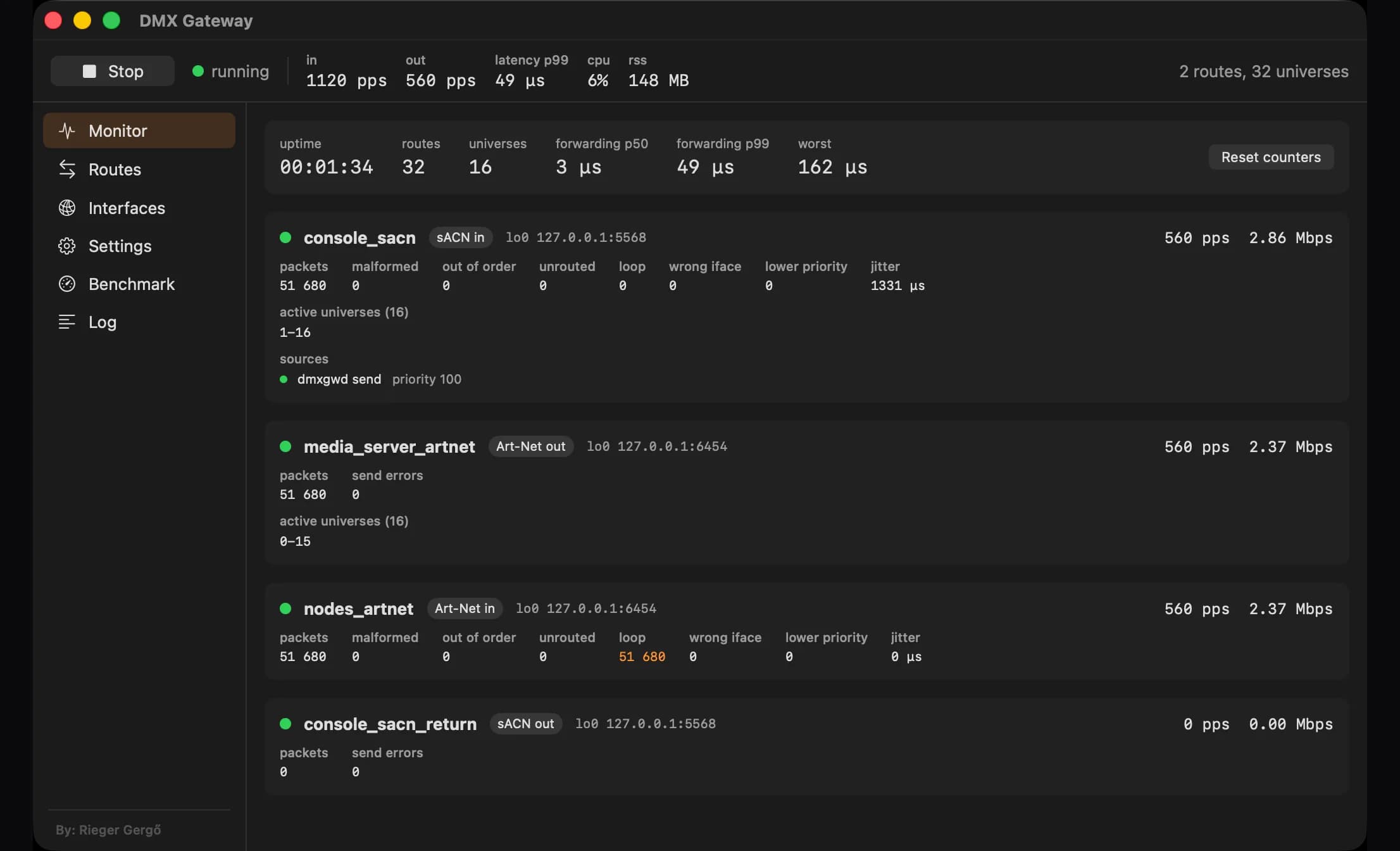
Task: Click the 'dmxgwd send' source entry
Action: [339, 379]
